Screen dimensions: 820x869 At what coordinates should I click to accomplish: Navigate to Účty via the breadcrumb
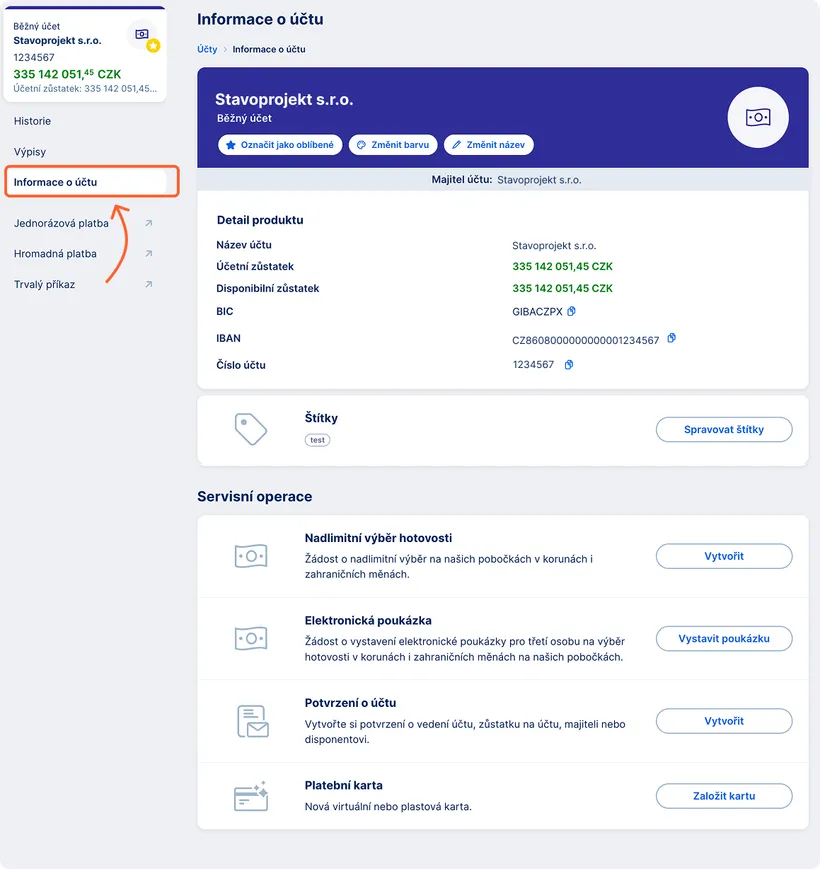[207, 49]
